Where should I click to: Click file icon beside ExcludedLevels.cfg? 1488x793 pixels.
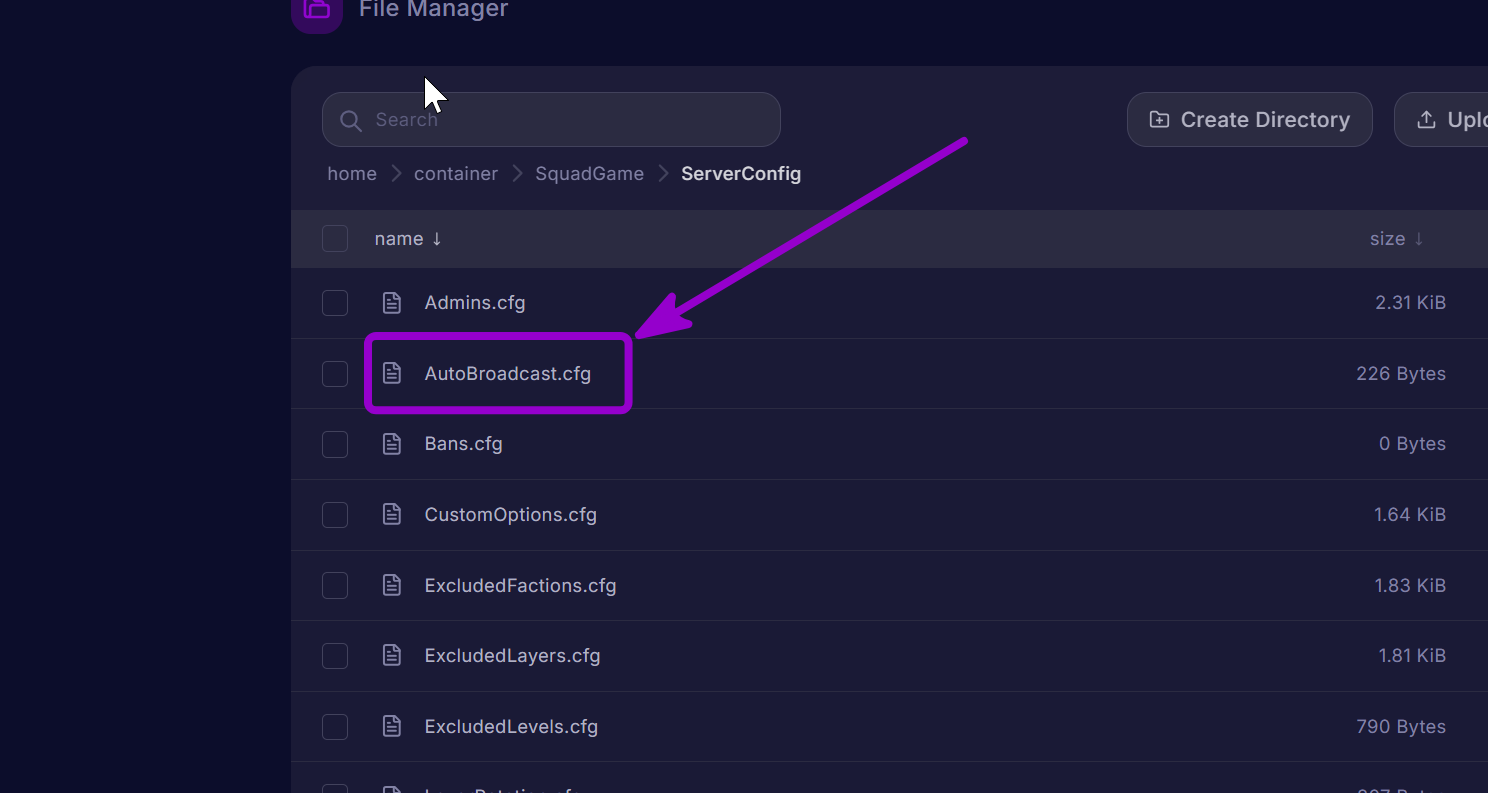pyautogui.click(x=392, y=727)
